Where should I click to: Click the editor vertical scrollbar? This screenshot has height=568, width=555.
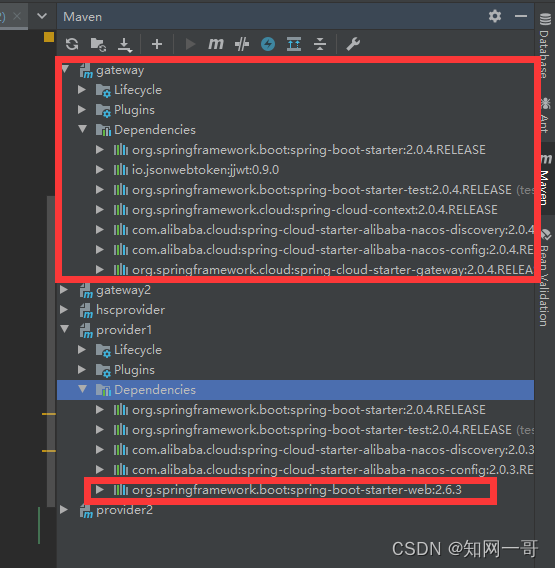coord(51,351)
